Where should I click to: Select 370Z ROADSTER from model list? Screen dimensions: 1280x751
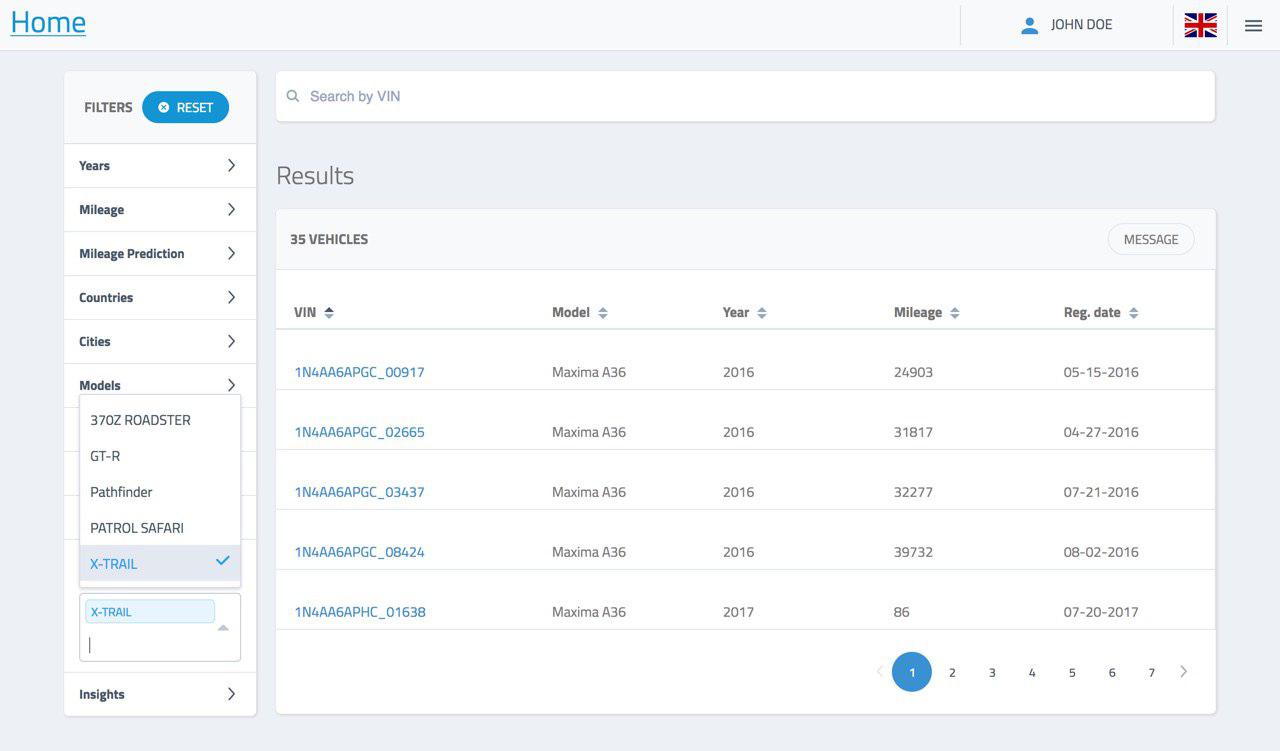(160, 420)
